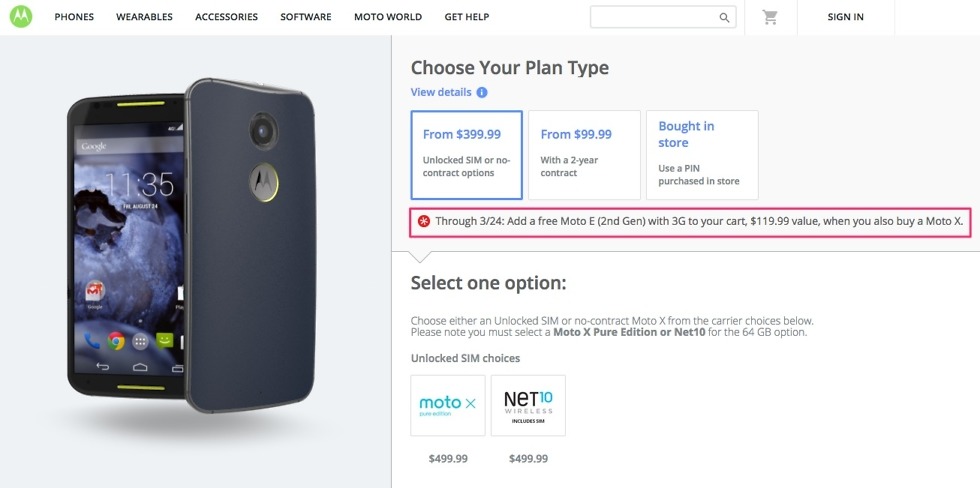Viewport: 980px width, 488px height.
Task: Click the info icon beside View details
Action: tap(482, 92)
